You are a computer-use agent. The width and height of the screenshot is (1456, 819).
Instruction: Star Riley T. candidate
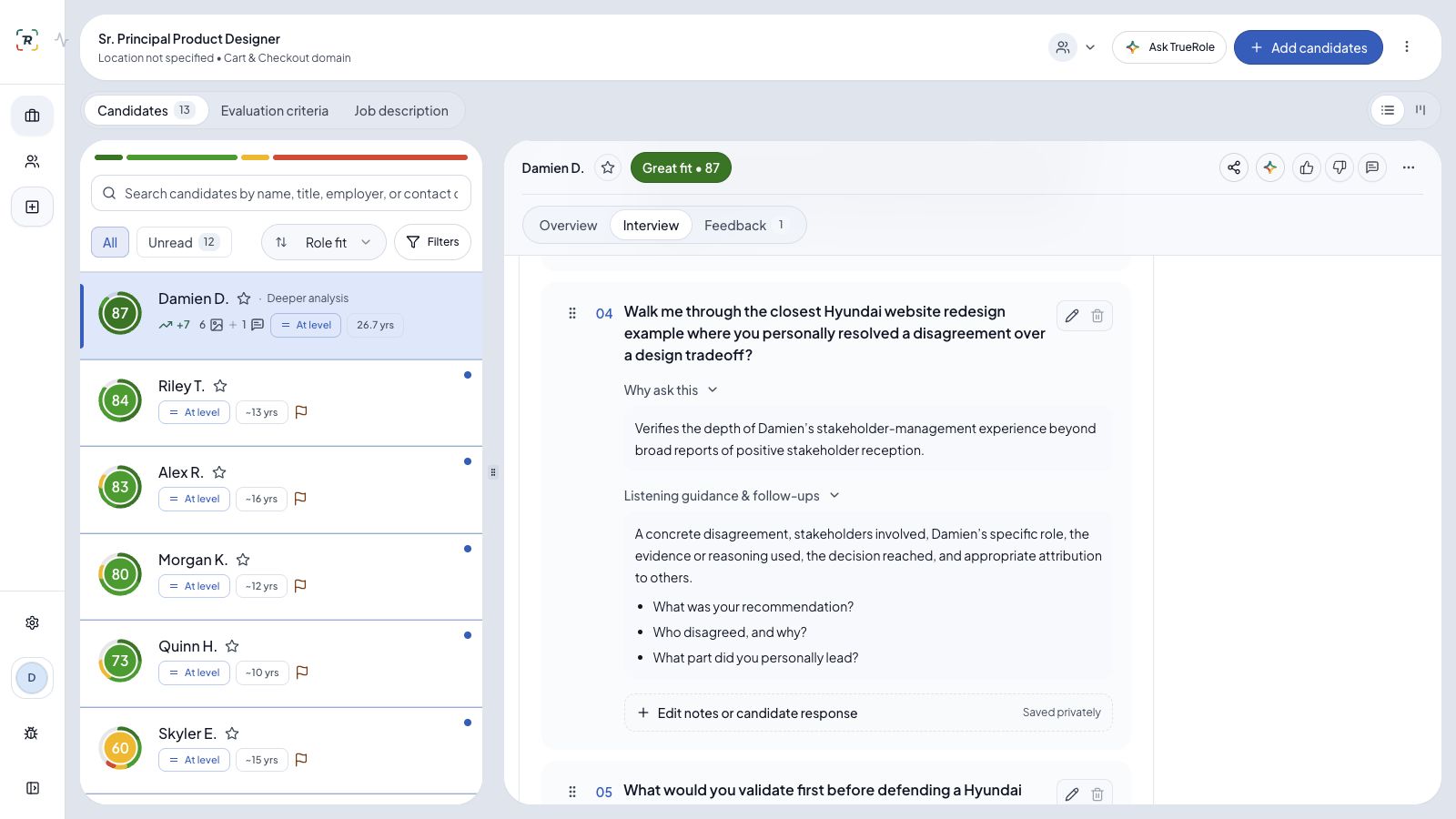click(220, 386)
